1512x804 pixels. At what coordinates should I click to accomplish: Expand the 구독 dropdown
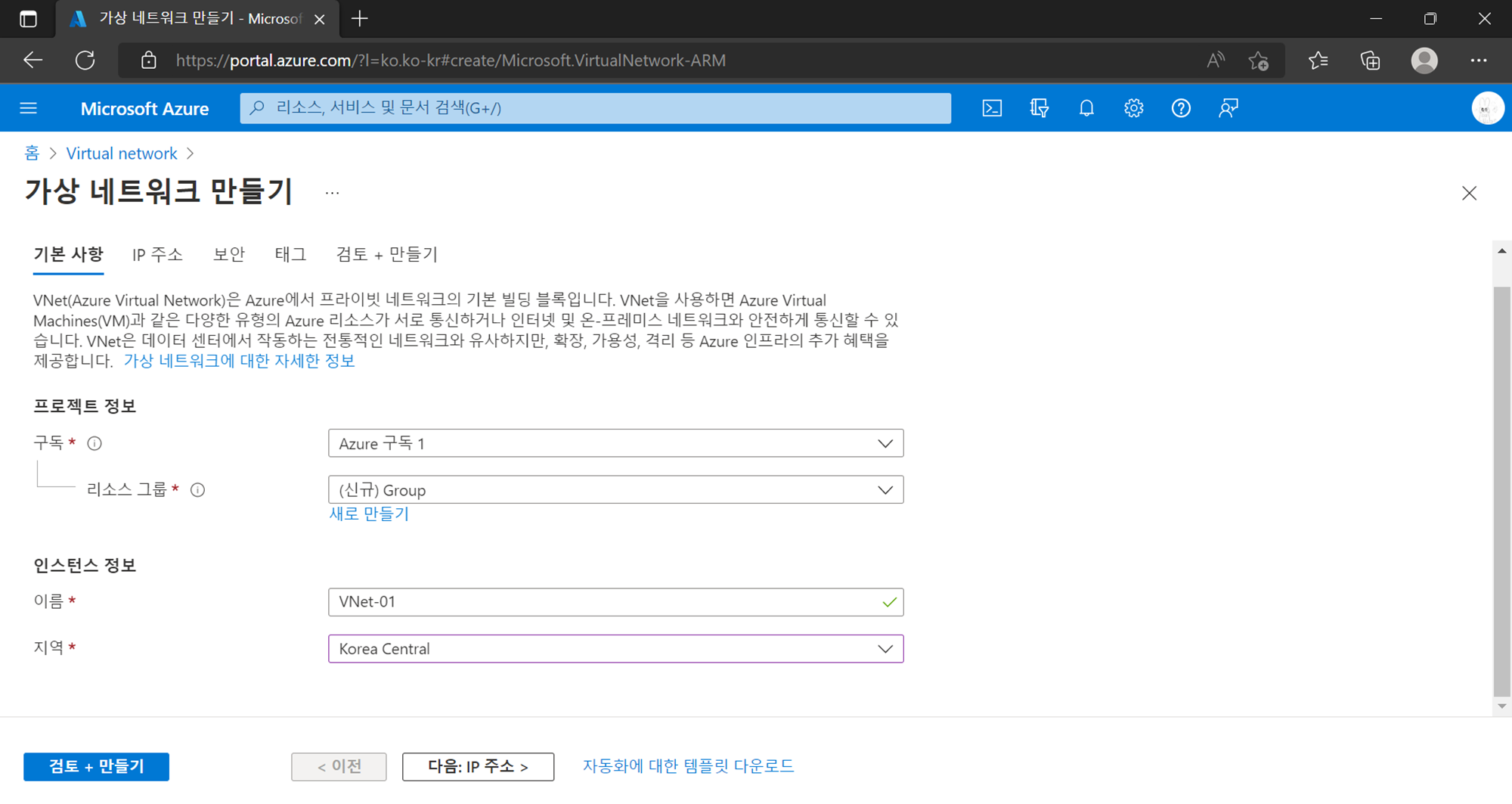click(615, 443)
